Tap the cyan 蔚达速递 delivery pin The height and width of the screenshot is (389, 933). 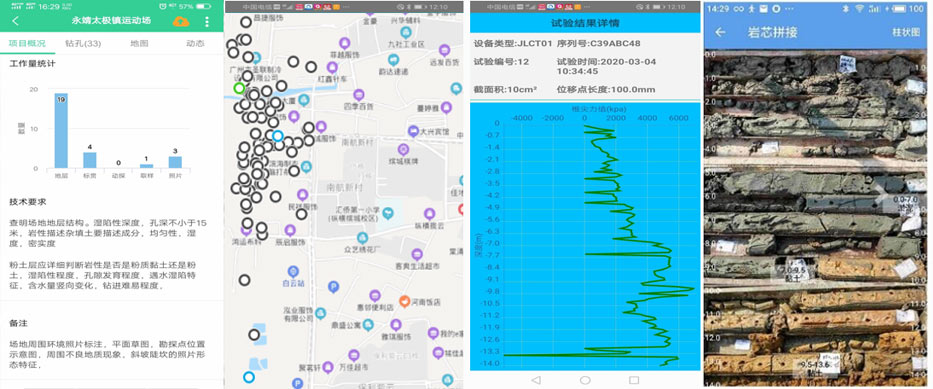coord(393,59)
